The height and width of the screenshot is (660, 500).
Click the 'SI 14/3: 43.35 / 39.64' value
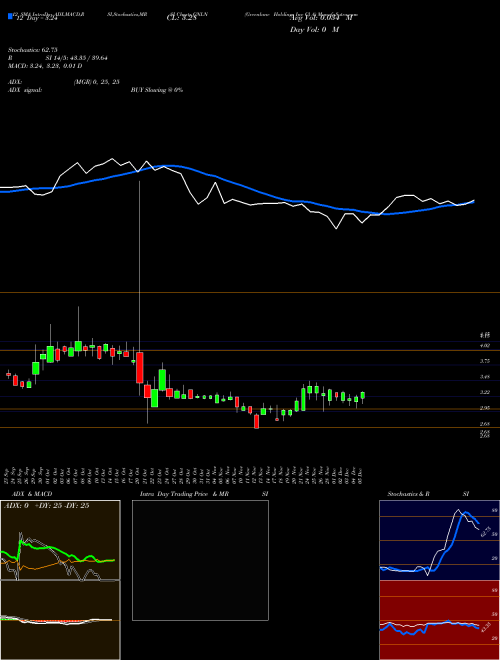point(77,58)
